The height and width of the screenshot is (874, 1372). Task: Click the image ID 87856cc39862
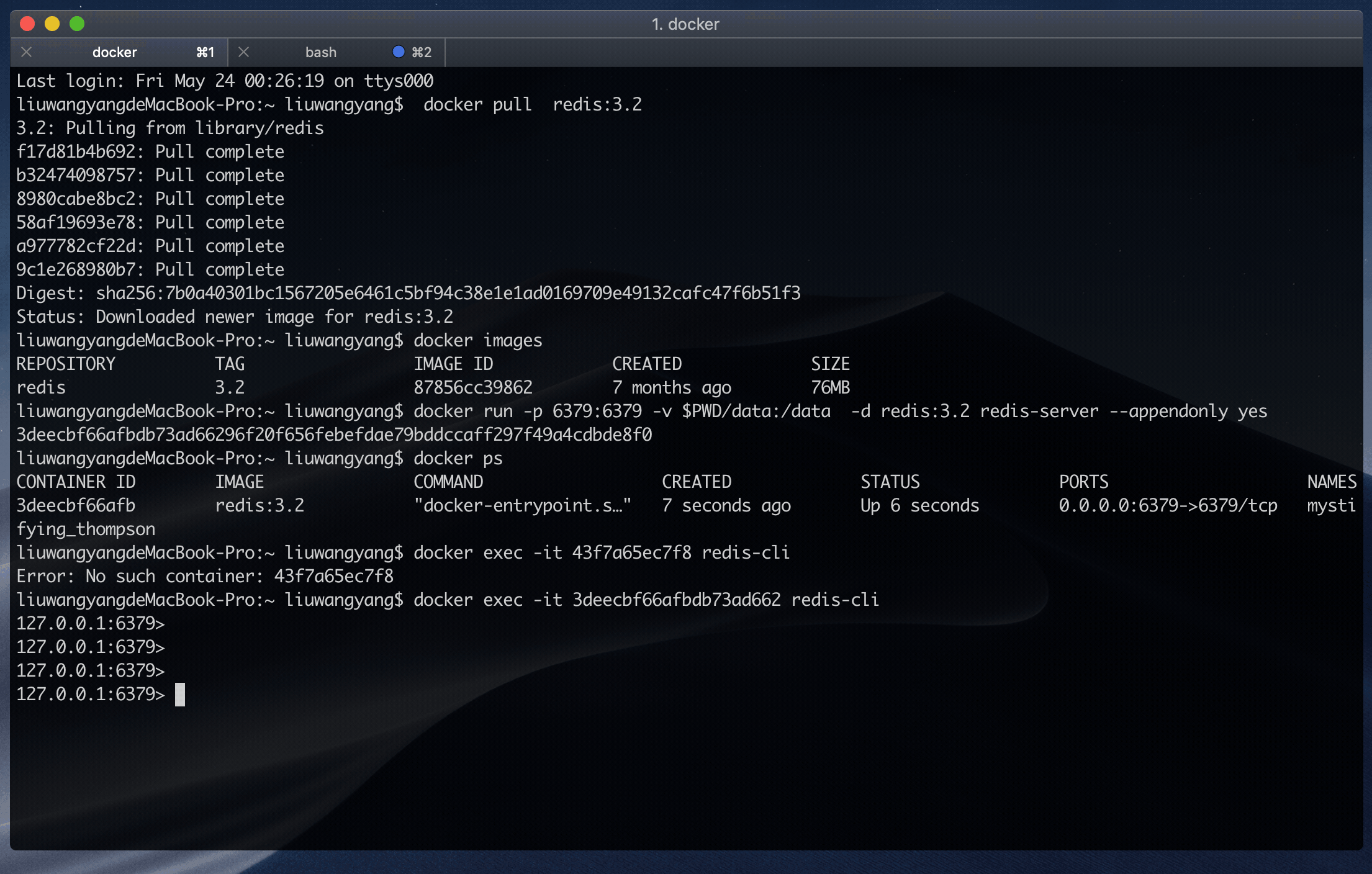(473, 387)
